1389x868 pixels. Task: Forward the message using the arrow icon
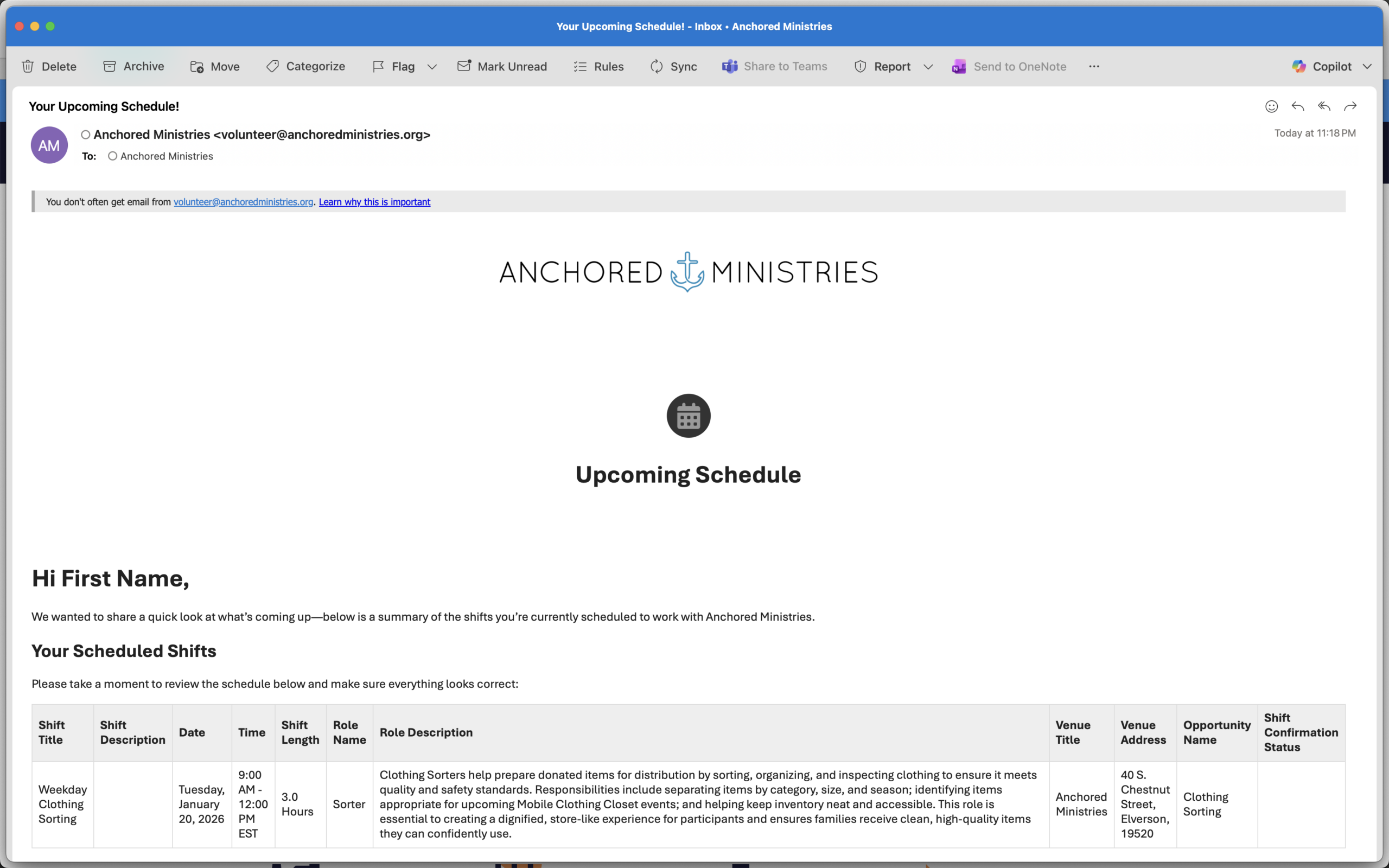(x=1350, y=106)
